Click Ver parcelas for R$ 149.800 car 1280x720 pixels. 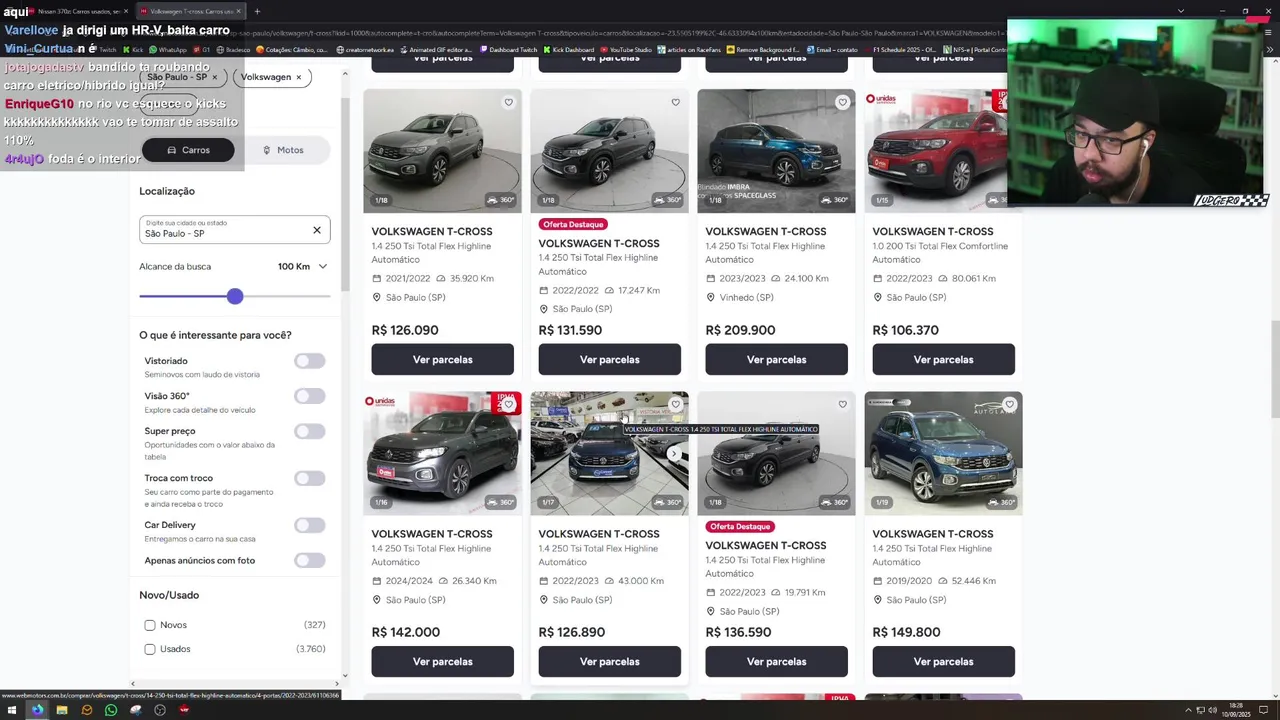[943, 662]
